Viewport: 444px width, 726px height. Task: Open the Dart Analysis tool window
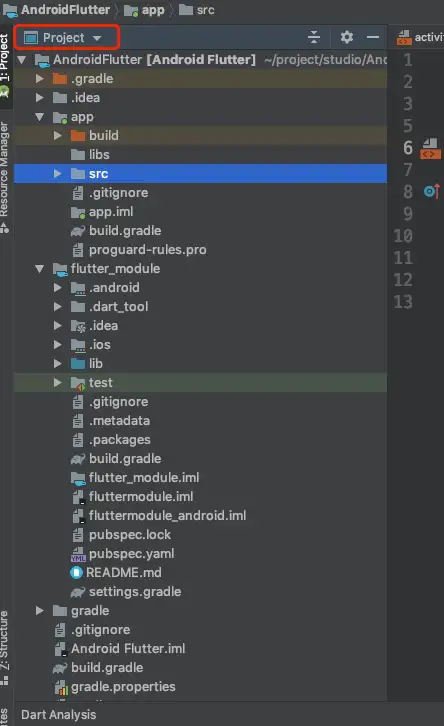tap(58, 714)
